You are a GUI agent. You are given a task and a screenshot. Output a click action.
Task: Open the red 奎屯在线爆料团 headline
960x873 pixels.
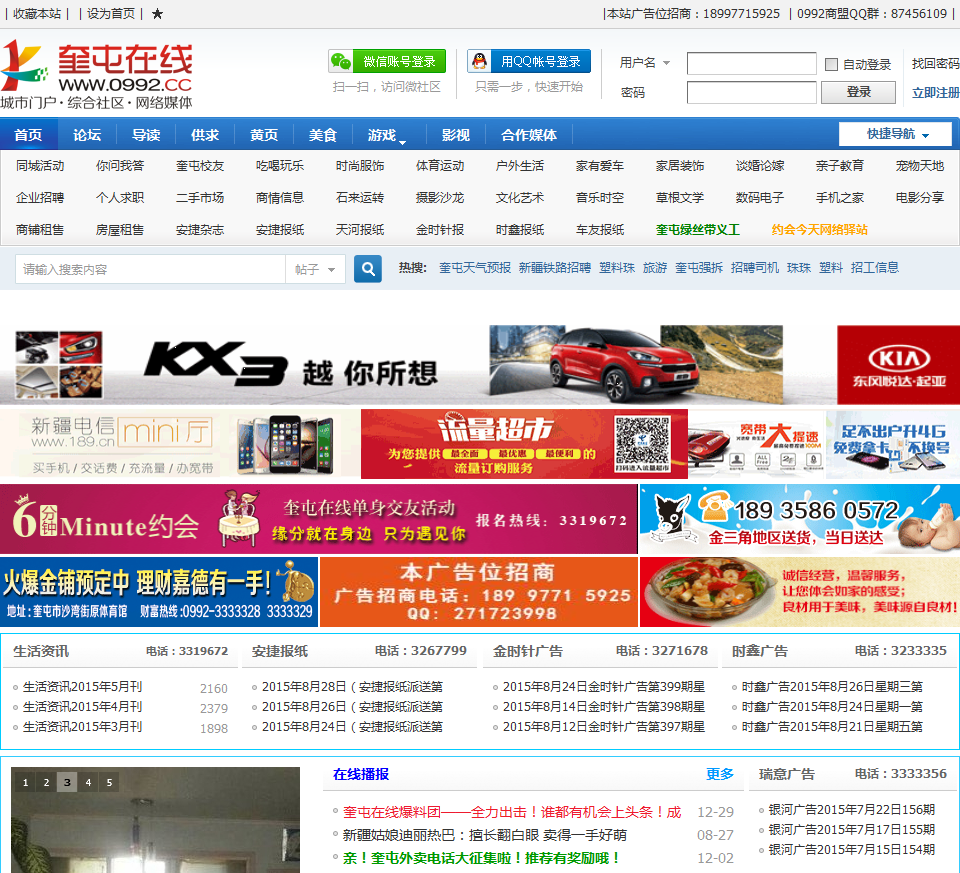click(x=512, y=812)
